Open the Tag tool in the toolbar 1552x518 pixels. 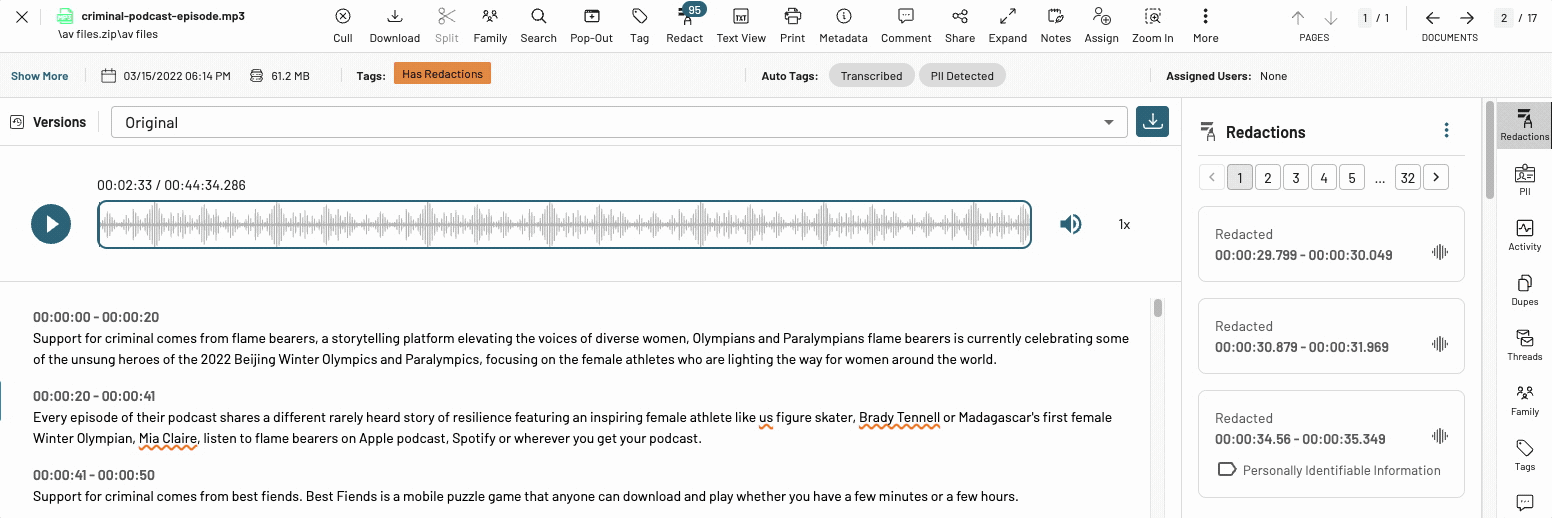[x=640, y=26]
